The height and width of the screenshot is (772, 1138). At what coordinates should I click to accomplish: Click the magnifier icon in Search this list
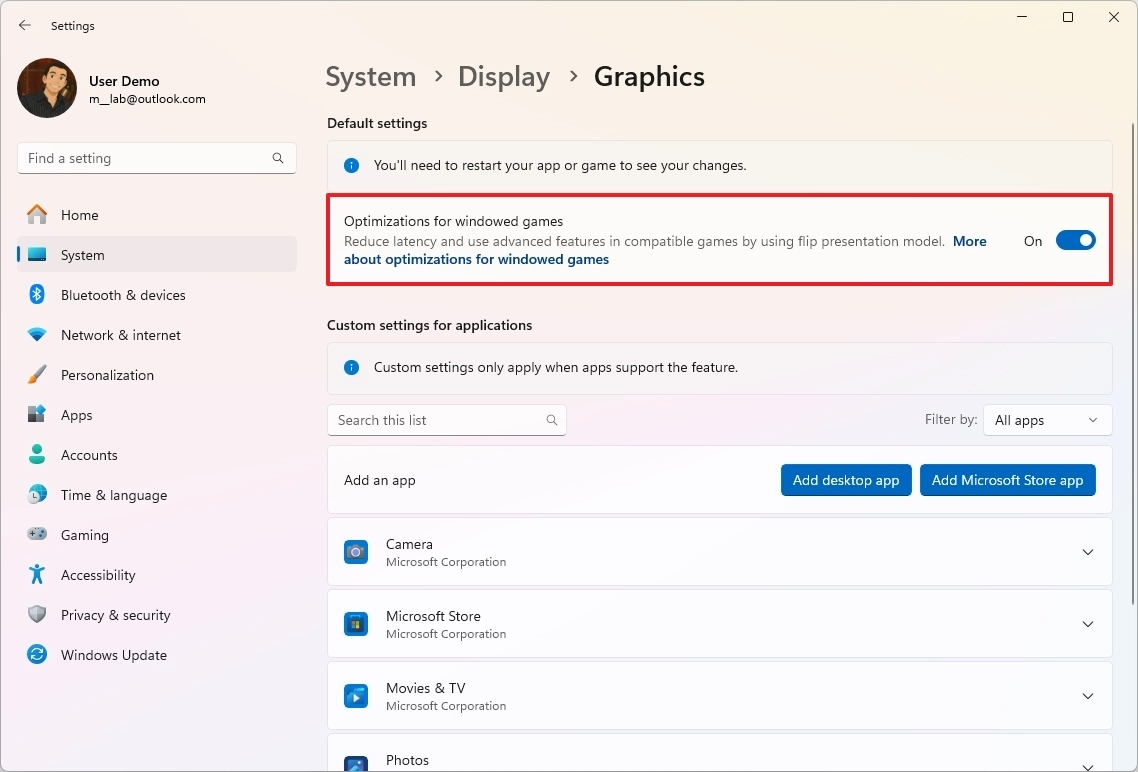click(552, 420)
